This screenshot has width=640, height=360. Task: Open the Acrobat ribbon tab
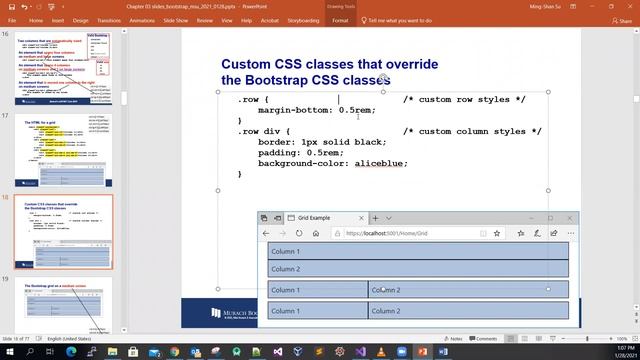(269, 20)
